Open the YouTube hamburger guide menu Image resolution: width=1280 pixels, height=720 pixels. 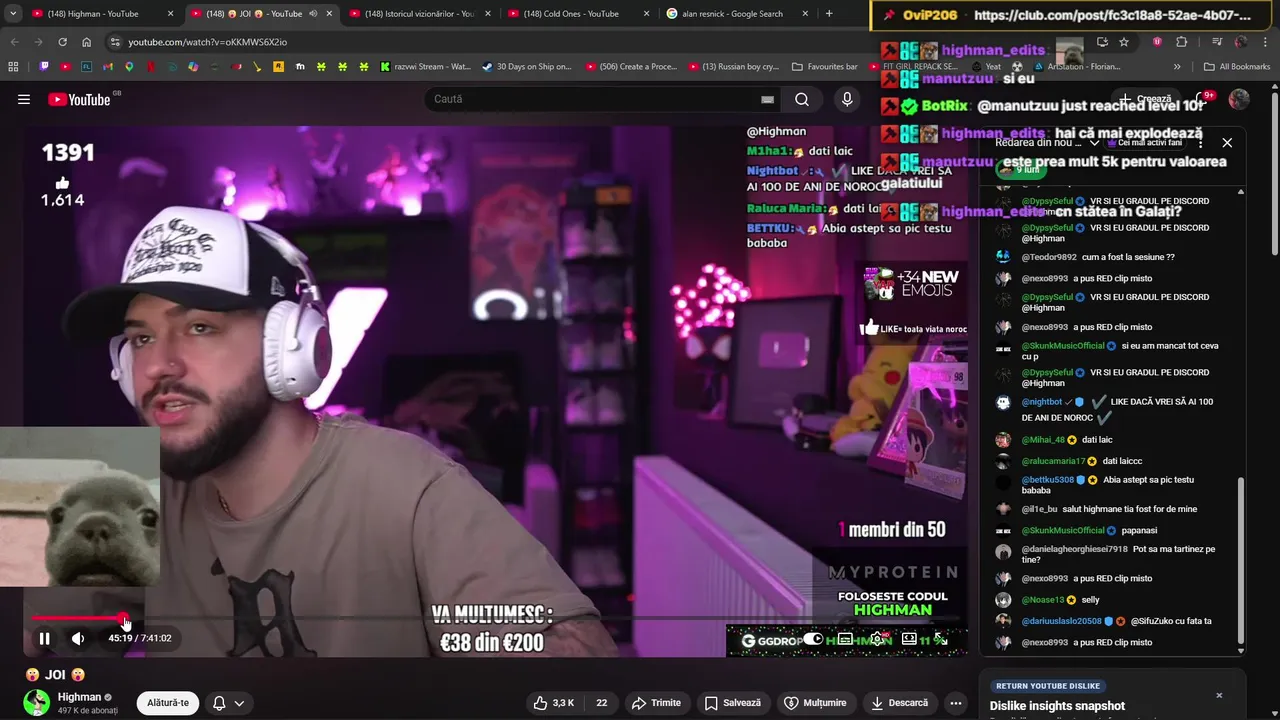24,99
